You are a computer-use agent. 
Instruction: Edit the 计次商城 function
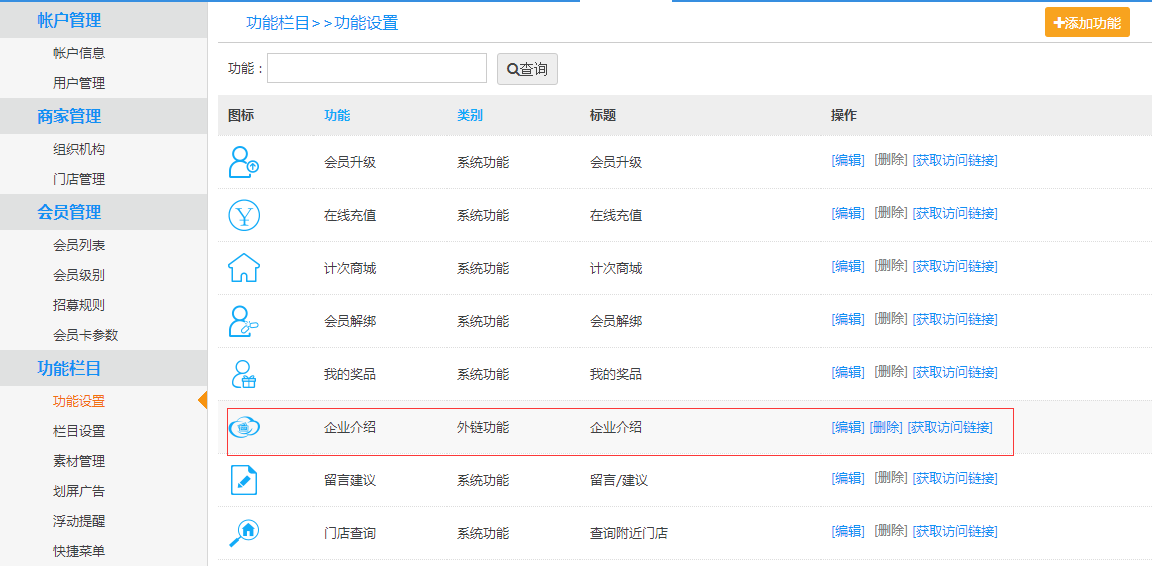(848, 266)
